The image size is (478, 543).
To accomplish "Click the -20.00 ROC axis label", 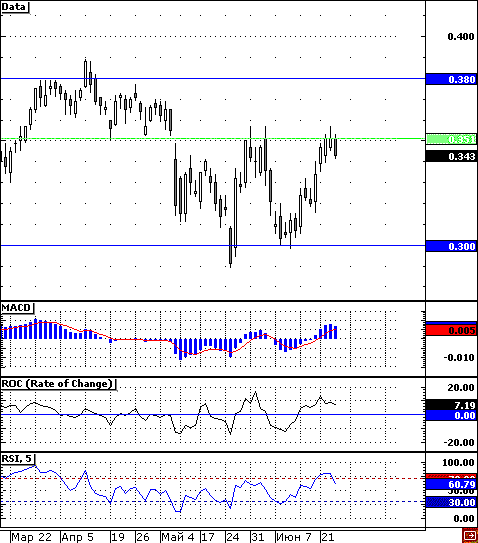I will click(x=459, y=443).
